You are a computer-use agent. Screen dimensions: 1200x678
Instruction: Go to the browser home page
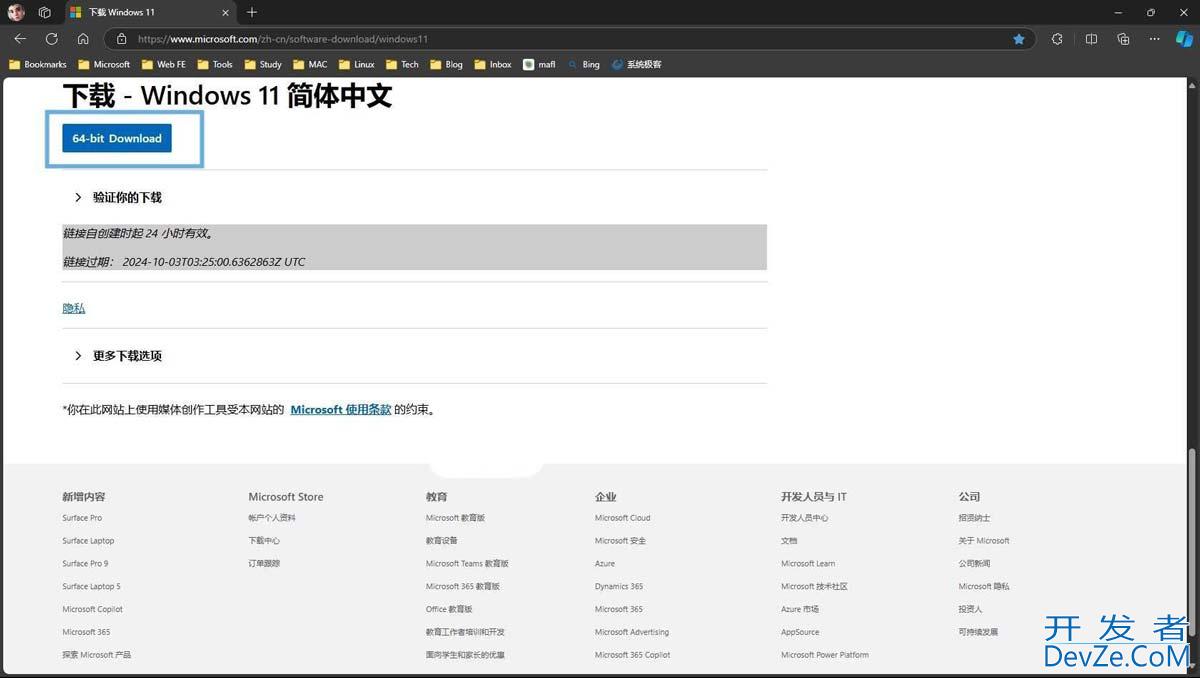[83, 39]
